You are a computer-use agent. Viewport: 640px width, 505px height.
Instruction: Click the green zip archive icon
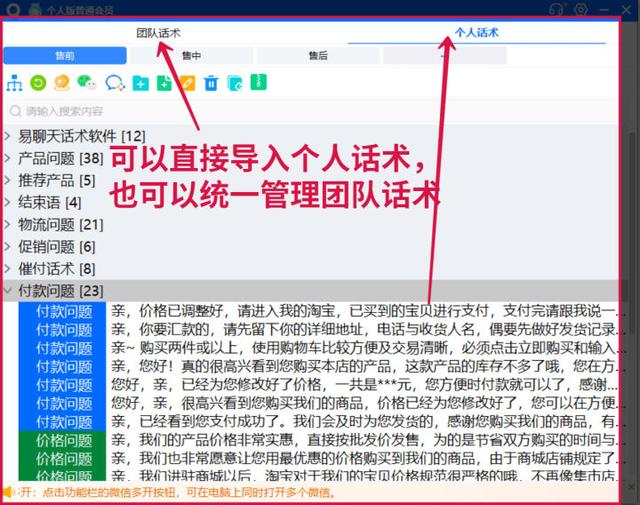point(258,83)
